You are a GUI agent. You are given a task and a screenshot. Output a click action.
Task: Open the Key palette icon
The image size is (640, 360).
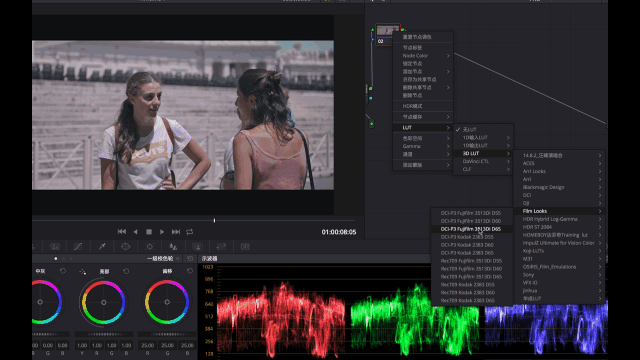(x=198, y=247)
